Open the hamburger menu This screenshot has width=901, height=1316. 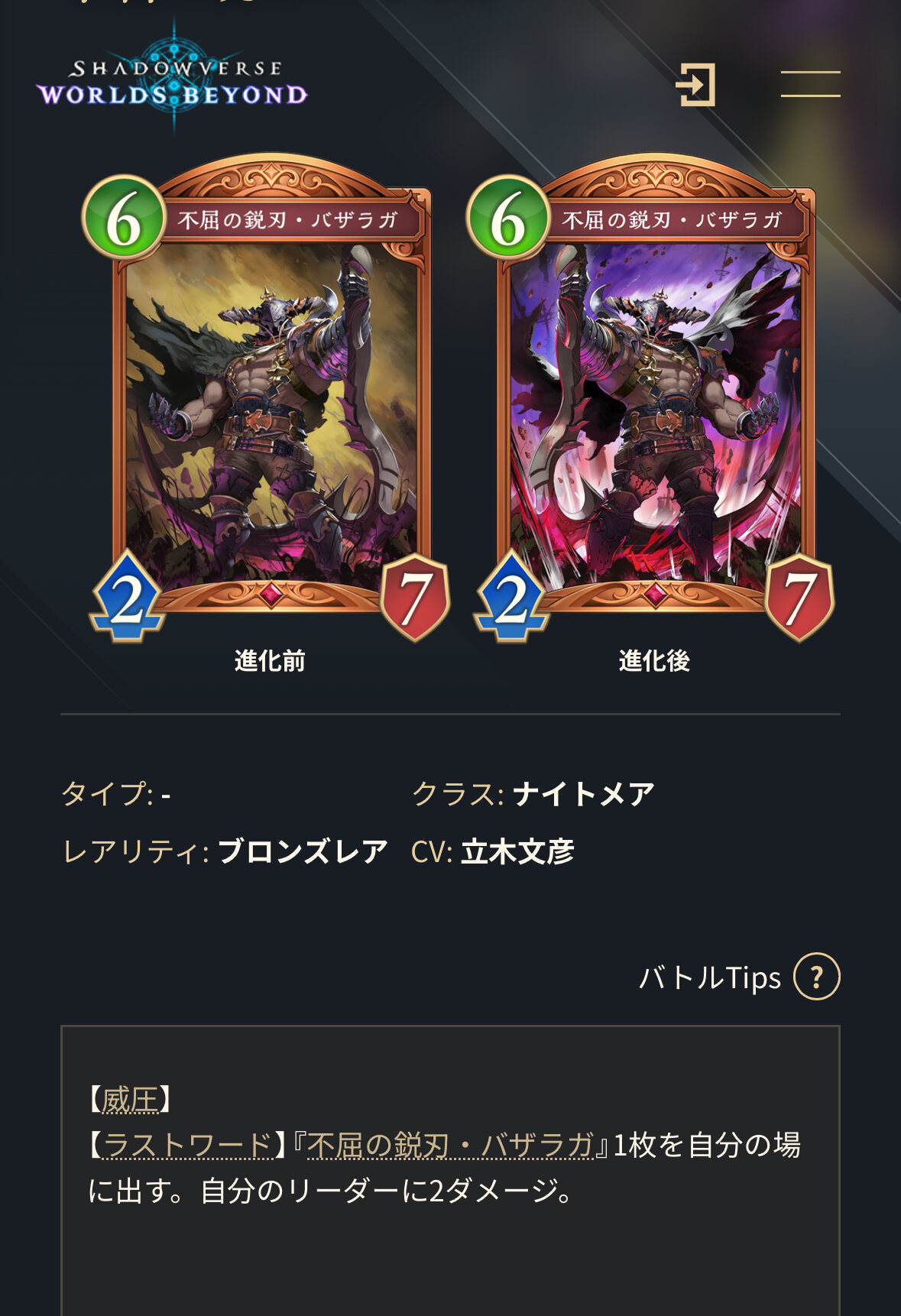point(810,84)
